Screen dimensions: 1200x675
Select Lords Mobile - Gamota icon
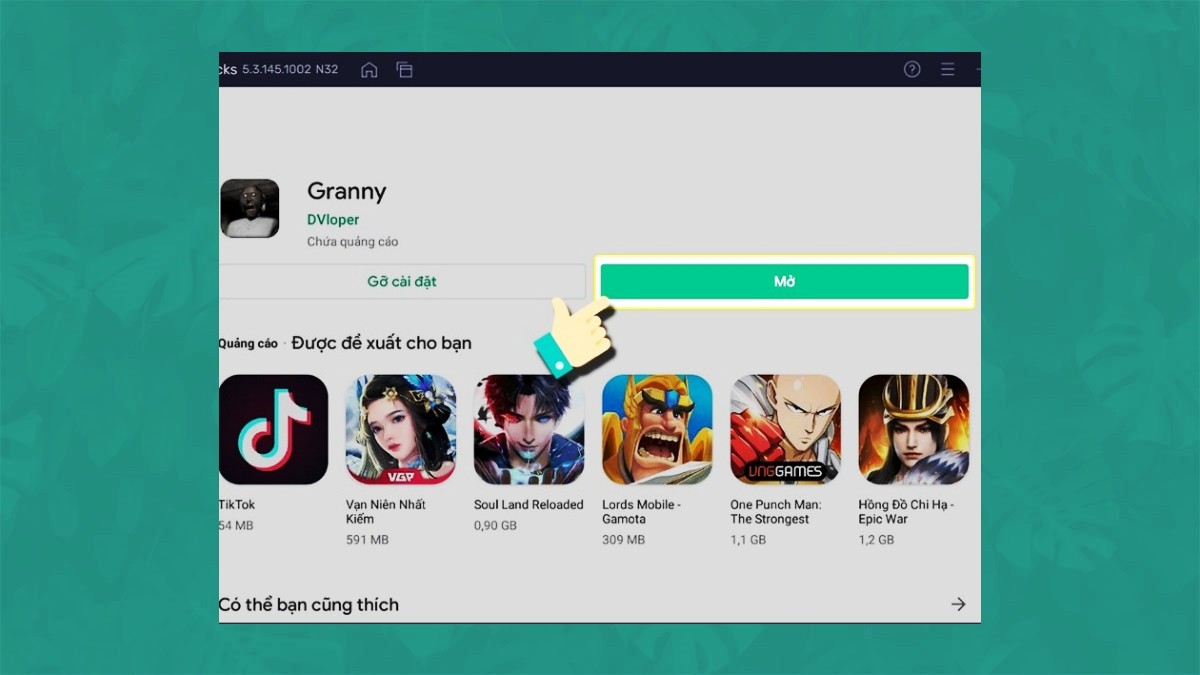(x=657, y=429)
